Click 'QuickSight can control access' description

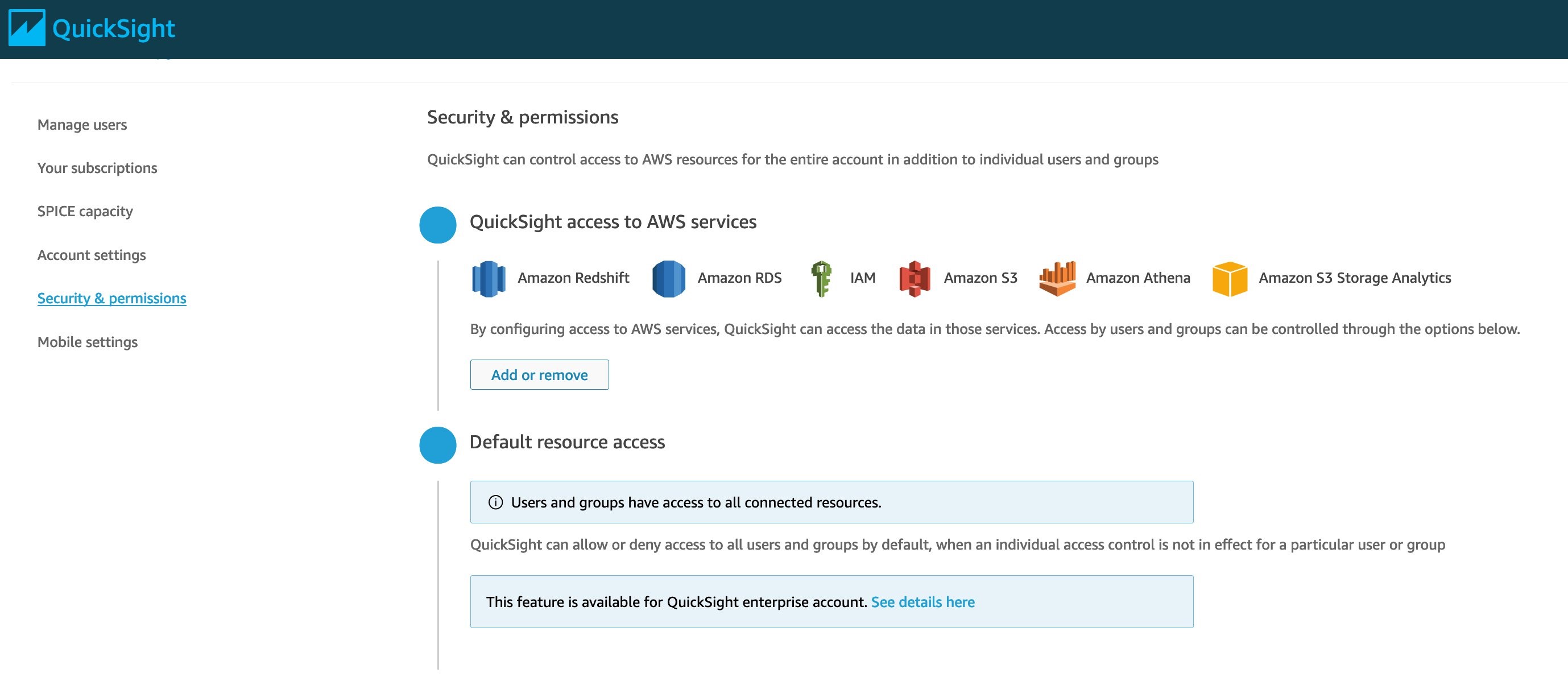[792, 159]
